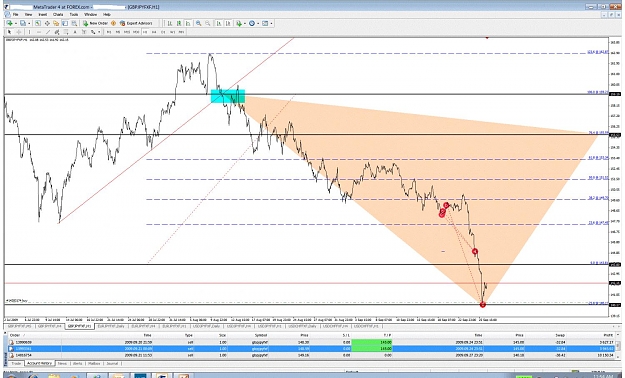Select the Cursor arrow tool
This screenshot has width=625, height=378.
[x=10, y=32]
